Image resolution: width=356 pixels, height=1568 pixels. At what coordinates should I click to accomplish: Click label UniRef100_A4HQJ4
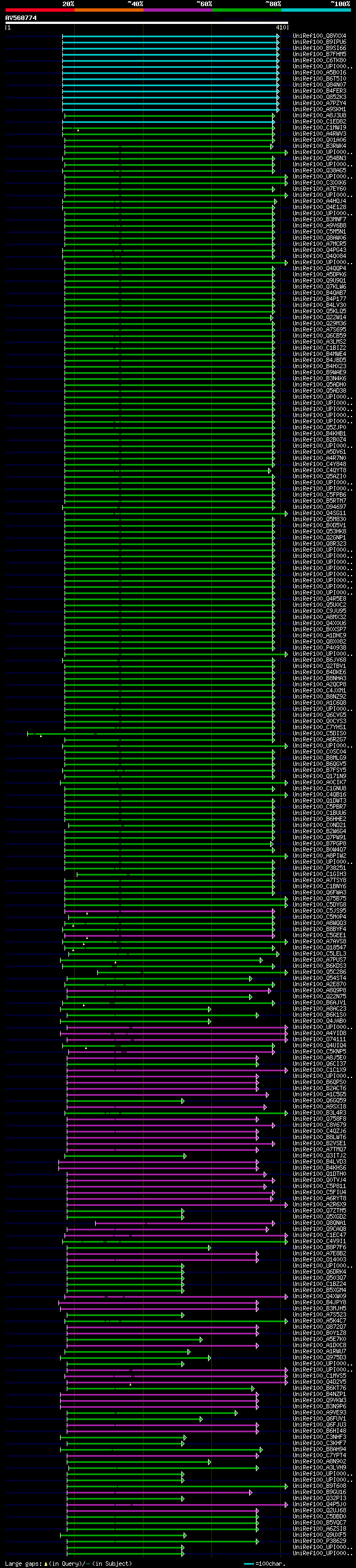point(319,201)
